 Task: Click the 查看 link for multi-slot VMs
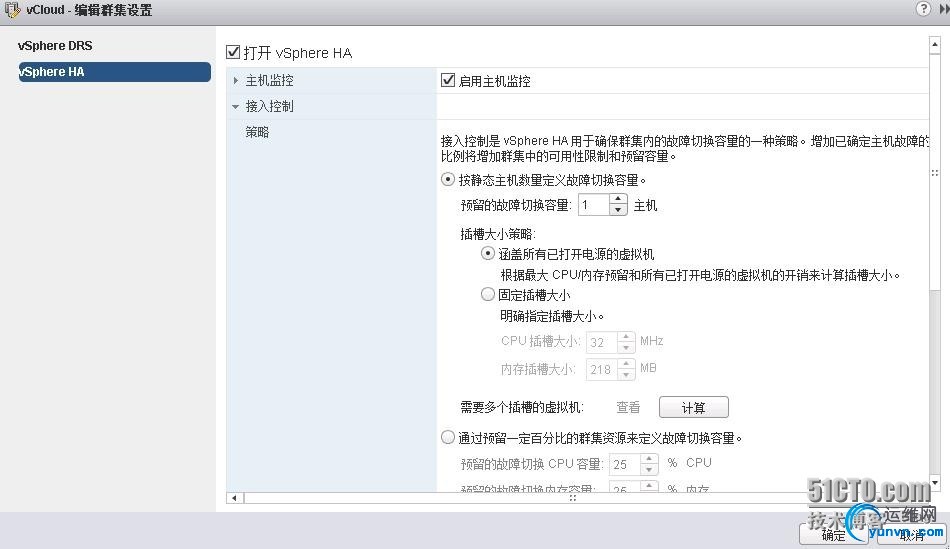[x=628, y=407]
